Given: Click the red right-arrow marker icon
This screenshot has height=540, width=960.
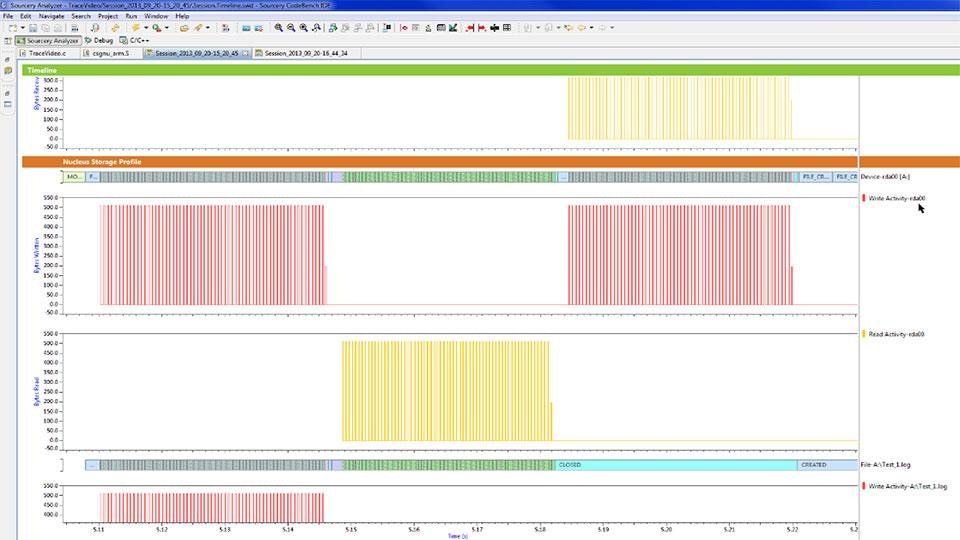Looking at the screenshot, I should [482, 28].
